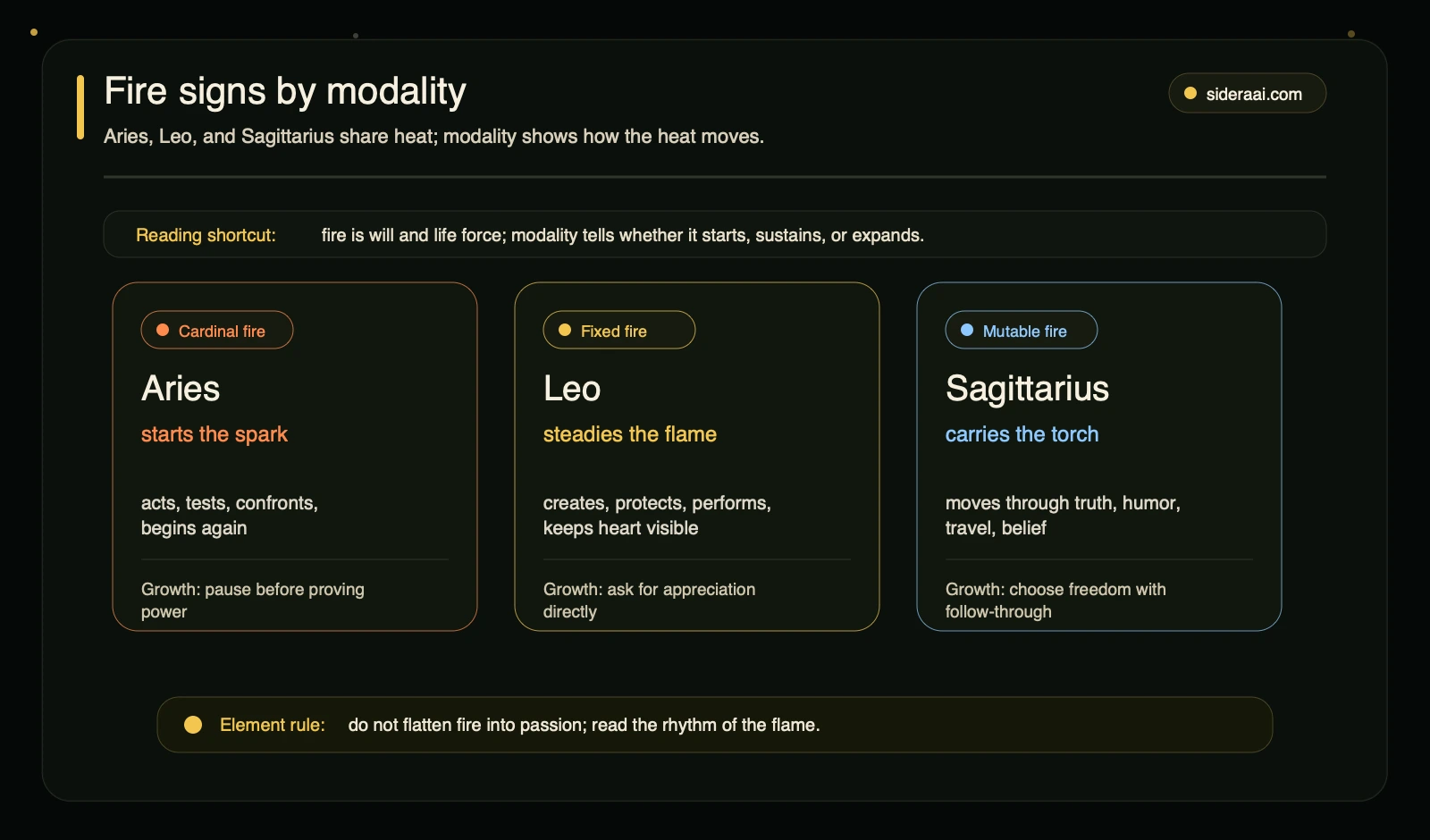Click the yellow dot in sideraai.com badge
1430x840 pixels.
coord(1190,93)
